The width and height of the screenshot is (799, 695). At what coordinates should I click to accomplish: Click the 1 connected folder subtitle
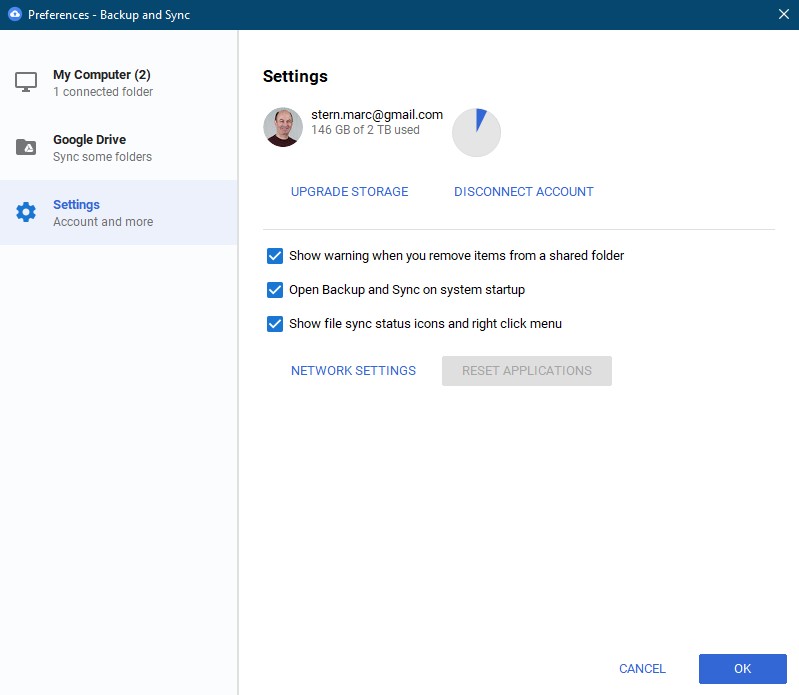pos(103,92)
